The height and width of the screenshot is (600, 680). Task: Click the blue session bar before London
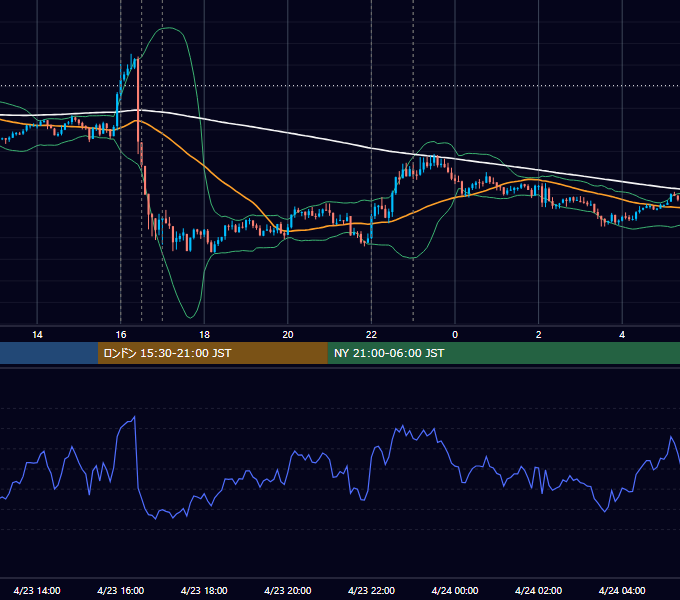(49, 353)
